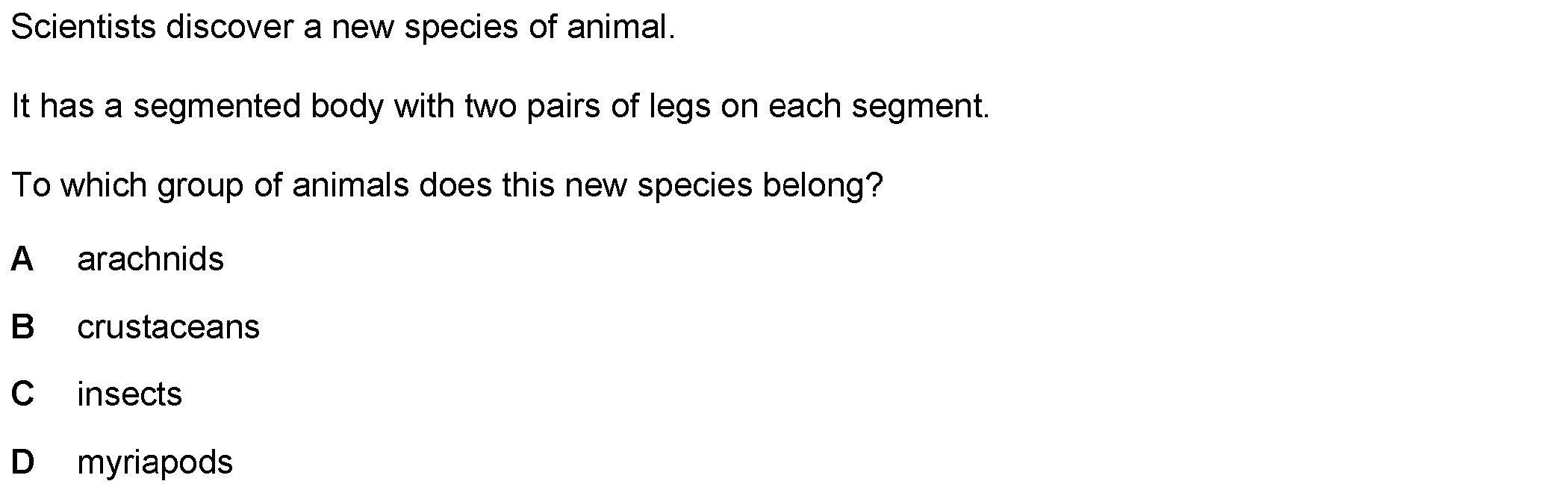Click the sentence 'Scientists discover a new species'

343,28
